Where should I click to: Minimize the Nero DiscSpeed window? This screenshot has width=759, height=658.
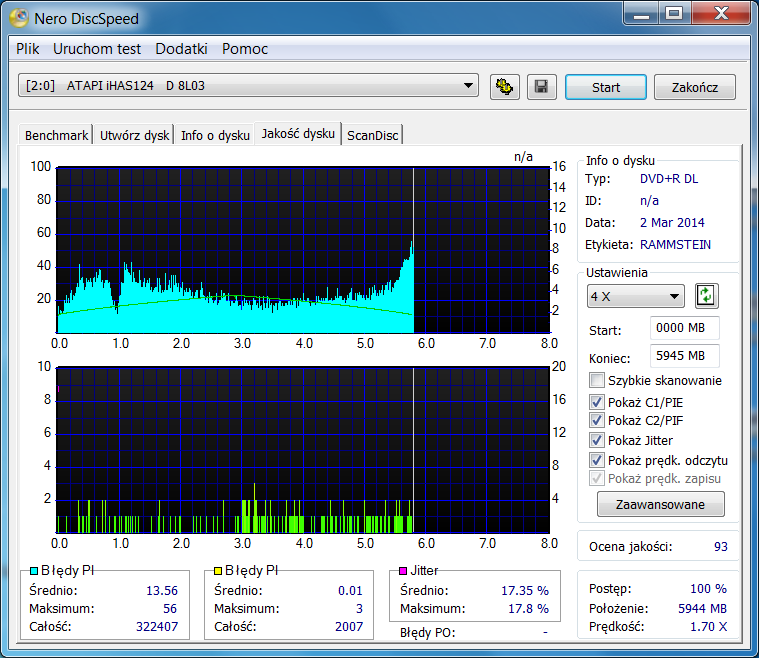click(641, 13)
